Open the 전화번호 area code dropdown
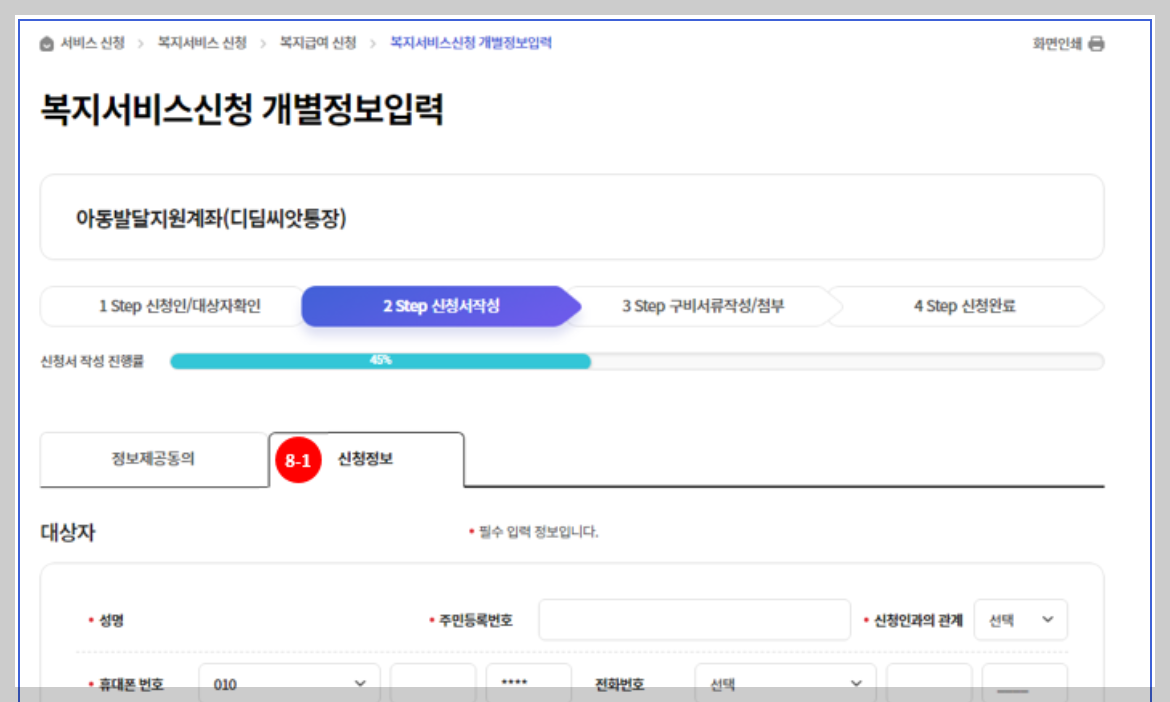Viewport: 1170px width, 702px height. pyautogui.click(x=785, y=683)
